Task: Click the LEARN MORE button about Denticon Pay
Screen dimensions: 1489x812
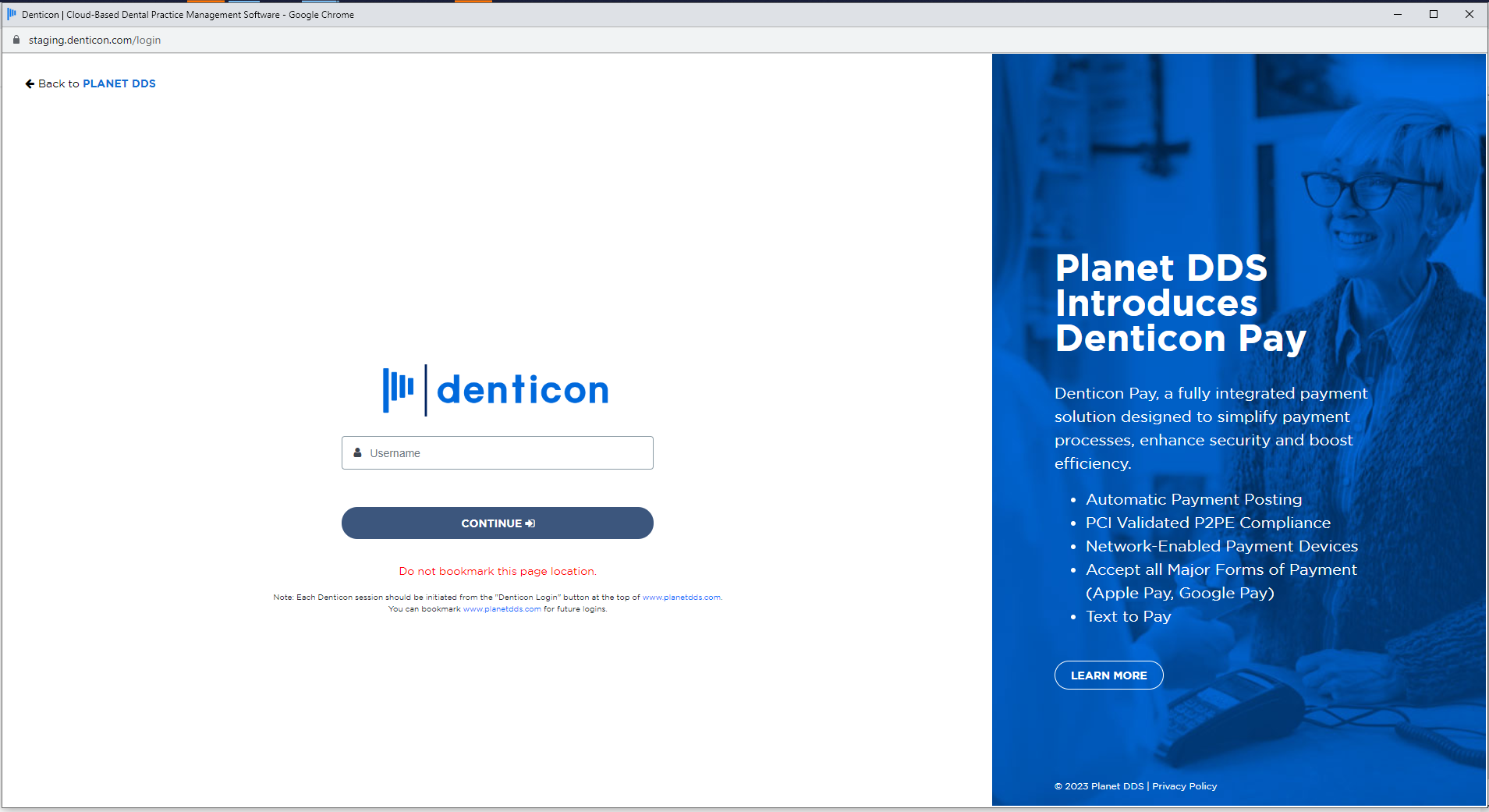Action: click(x=1108, y=675)
